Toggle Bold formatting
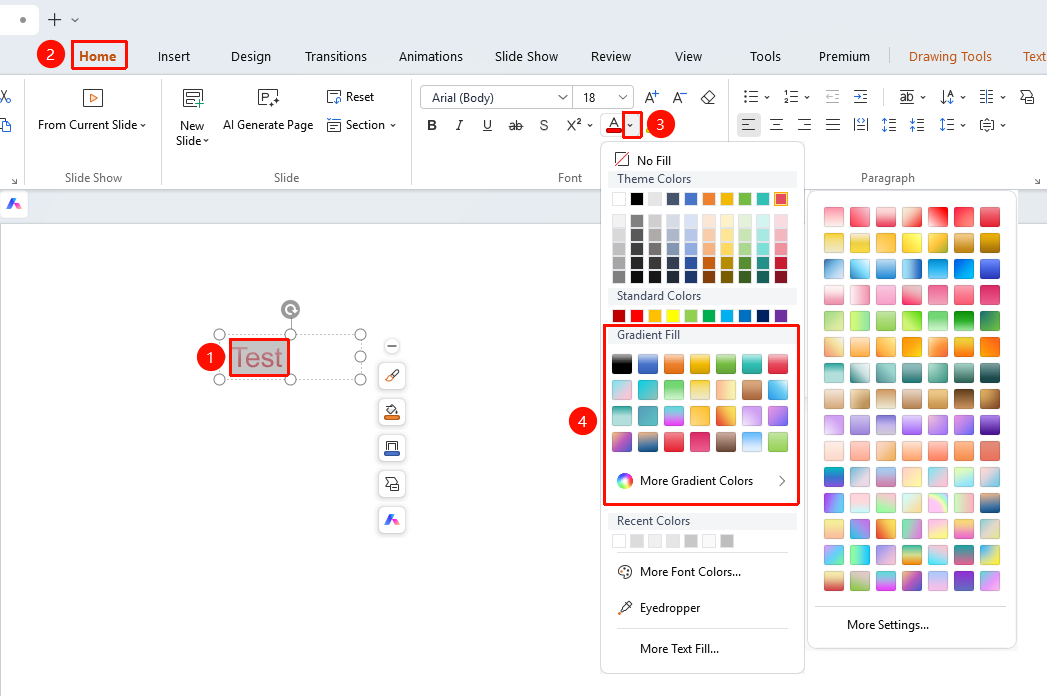 [432, 125]
